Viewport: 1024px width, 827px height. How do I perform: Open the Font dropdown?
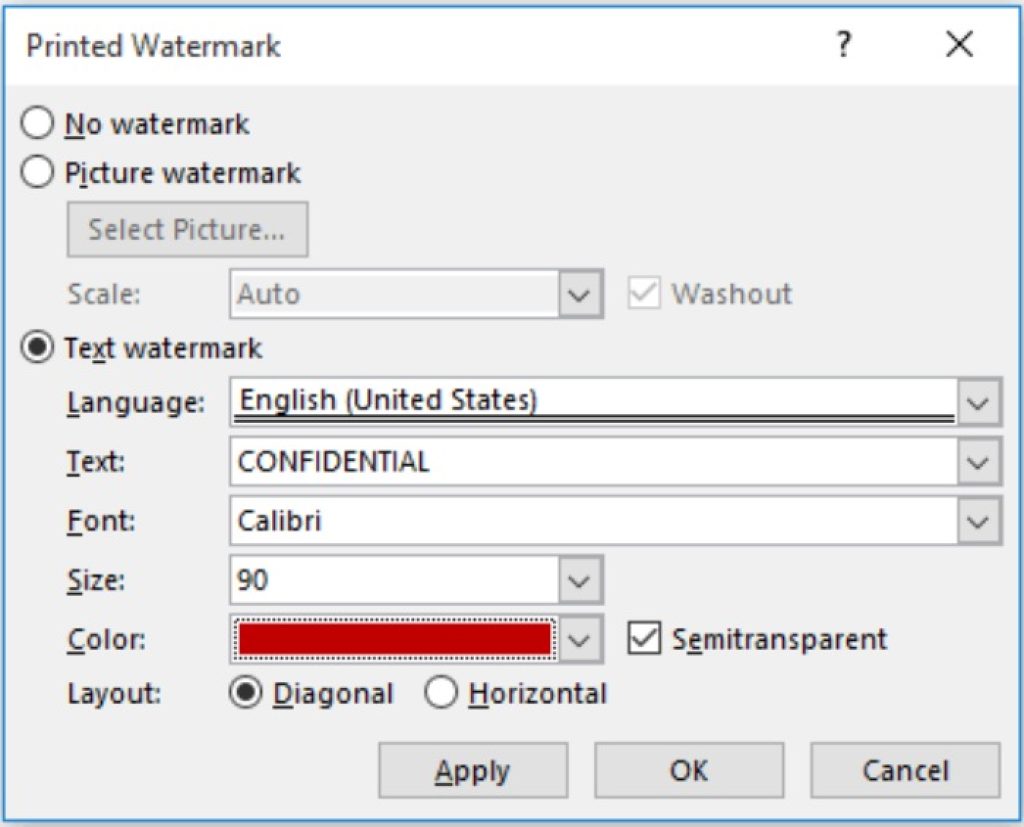[x=977, y=520]
